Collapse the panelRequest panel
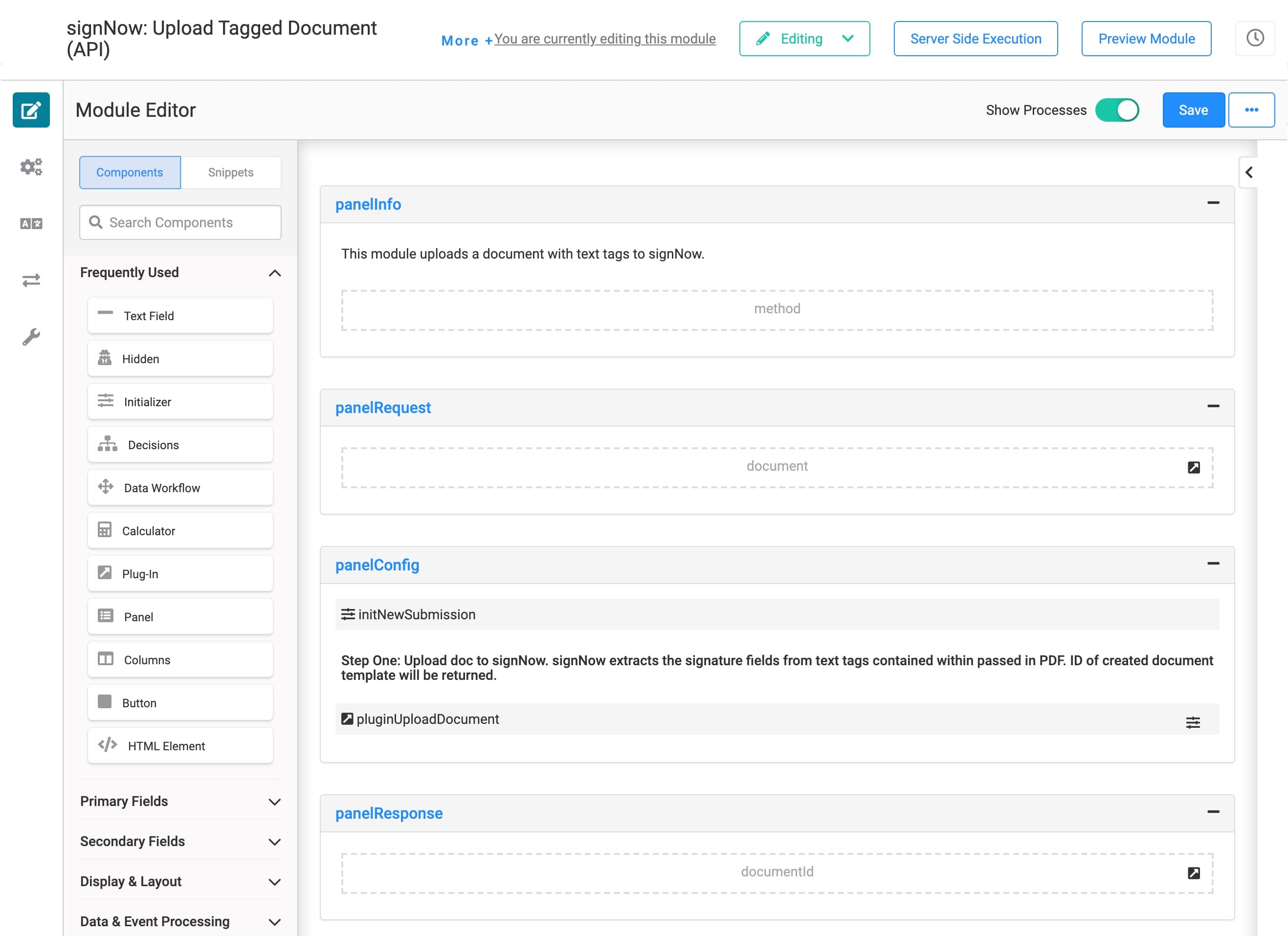This screenshot has height=936, width=1288. [1214, 406]
